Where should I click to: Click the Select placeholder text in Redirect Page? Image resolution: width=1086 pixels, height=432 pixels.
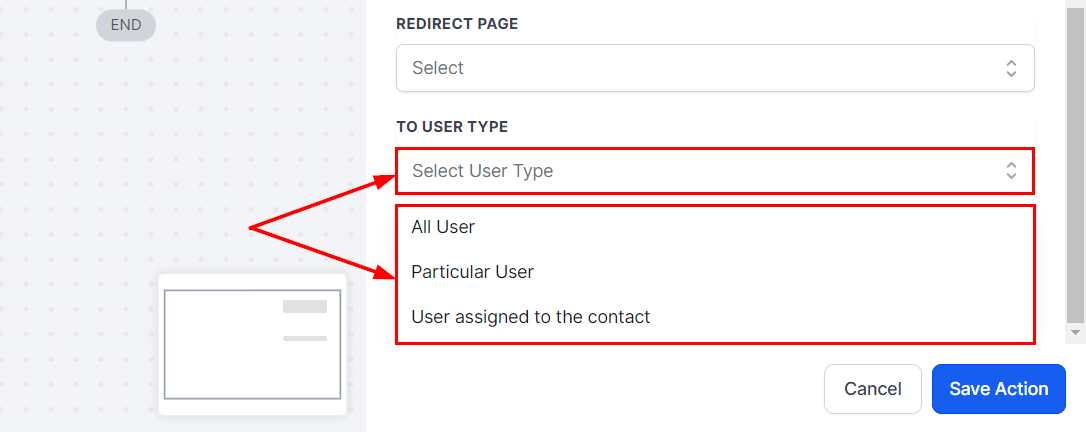coord(438,68)
